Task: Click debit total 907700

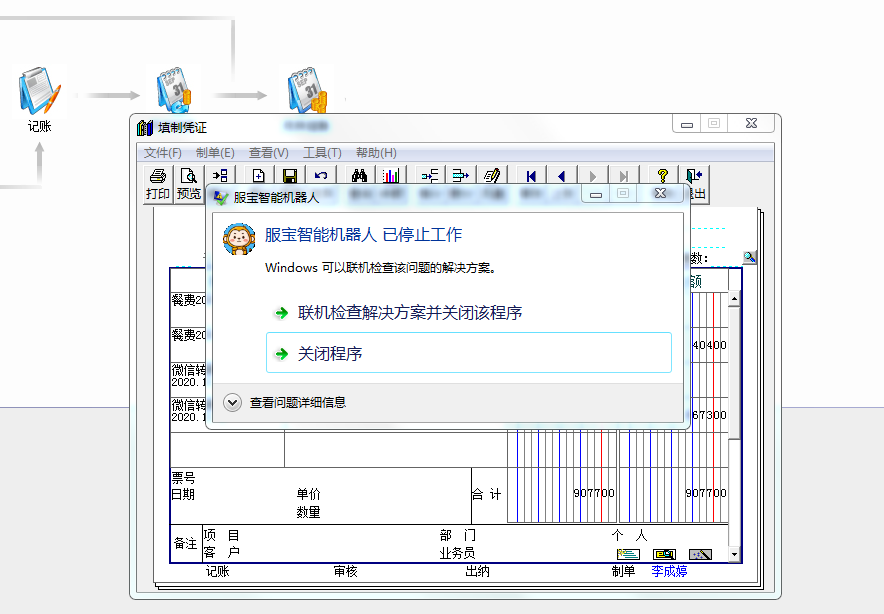Action: coord(594,493)
